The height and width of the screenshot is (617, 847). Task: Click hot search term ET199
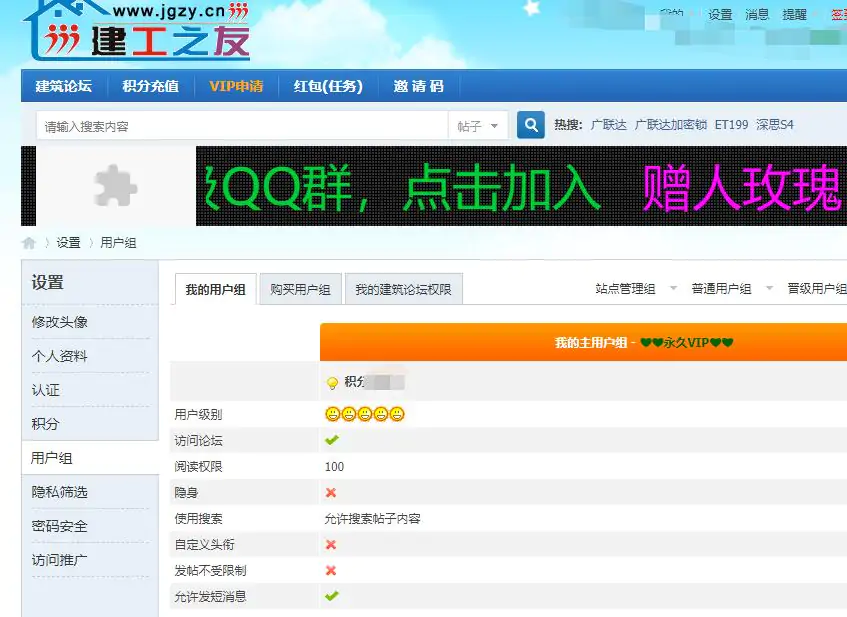tap(731, 125)
